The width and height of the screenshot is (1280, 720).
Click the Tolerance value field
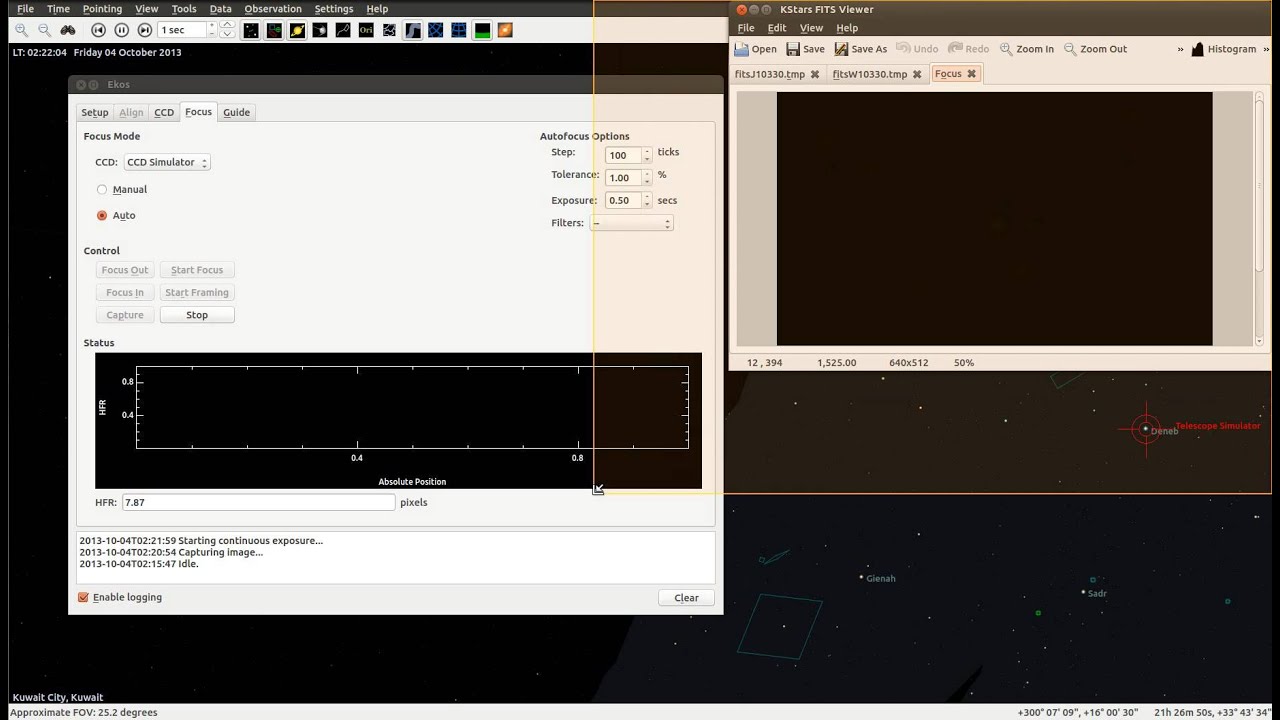pos(623,178)
